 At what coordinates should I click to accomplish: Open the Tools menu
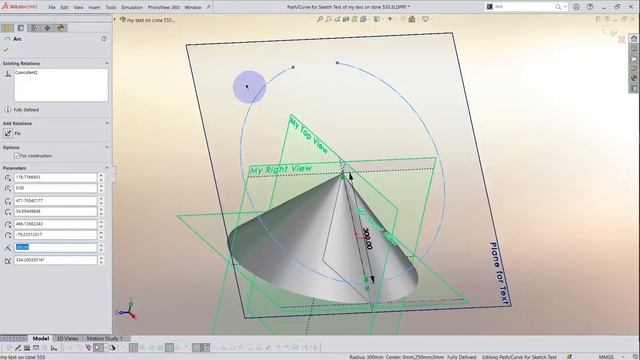[111, 7]
